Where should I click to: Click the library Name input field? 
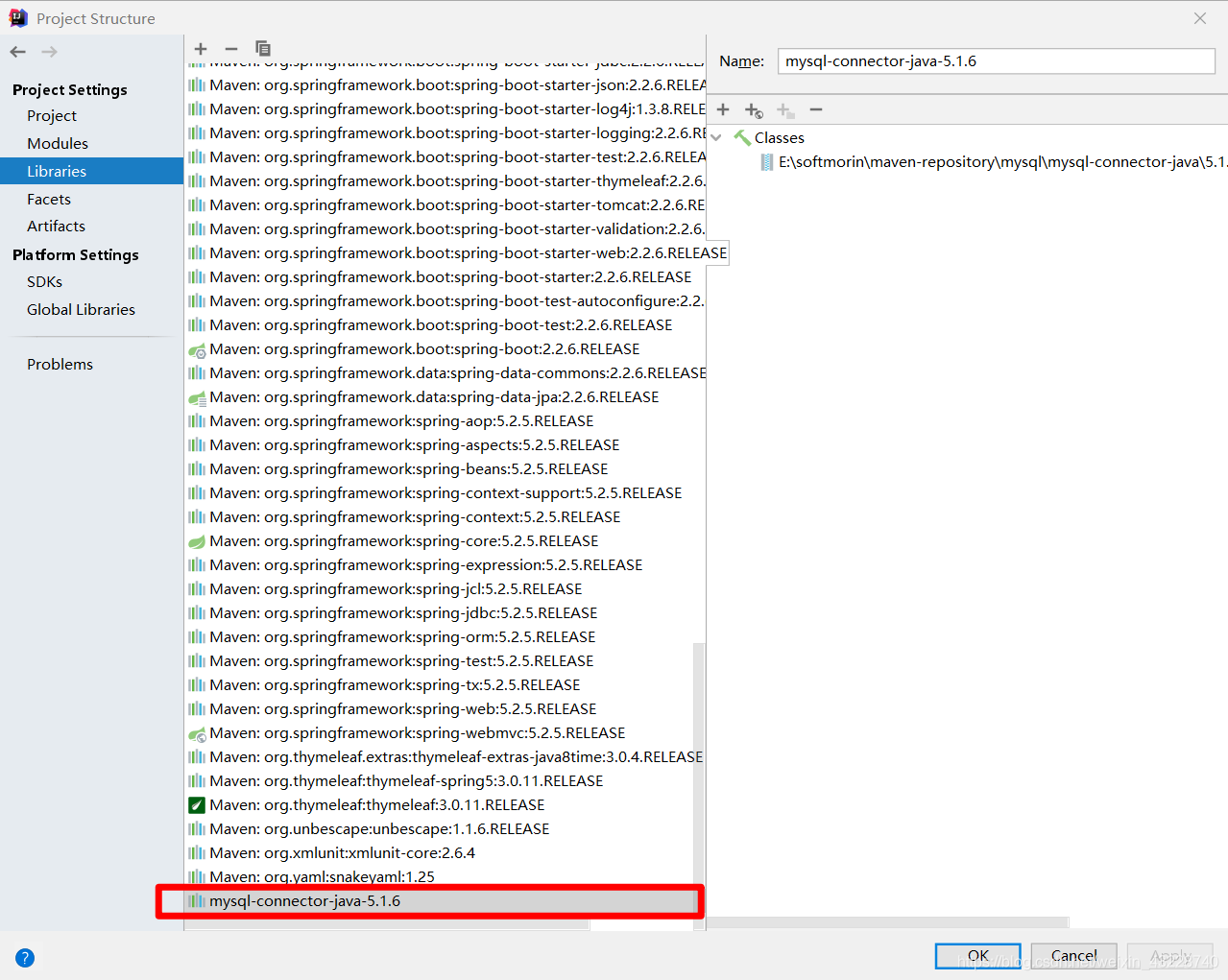[x=996, y=60]
